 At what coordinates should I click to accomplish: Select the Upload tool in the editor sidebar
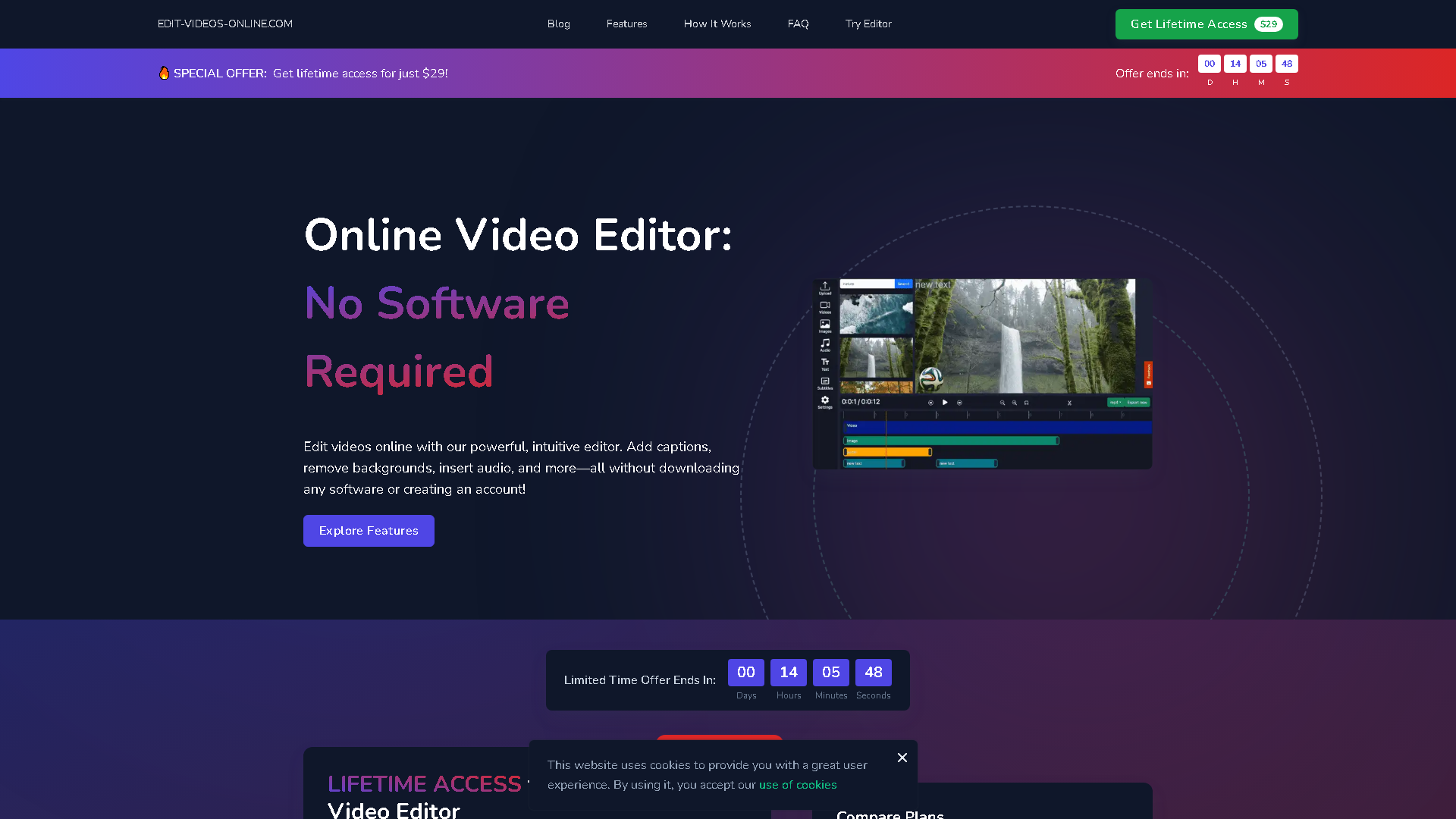[x=825, y=288]
